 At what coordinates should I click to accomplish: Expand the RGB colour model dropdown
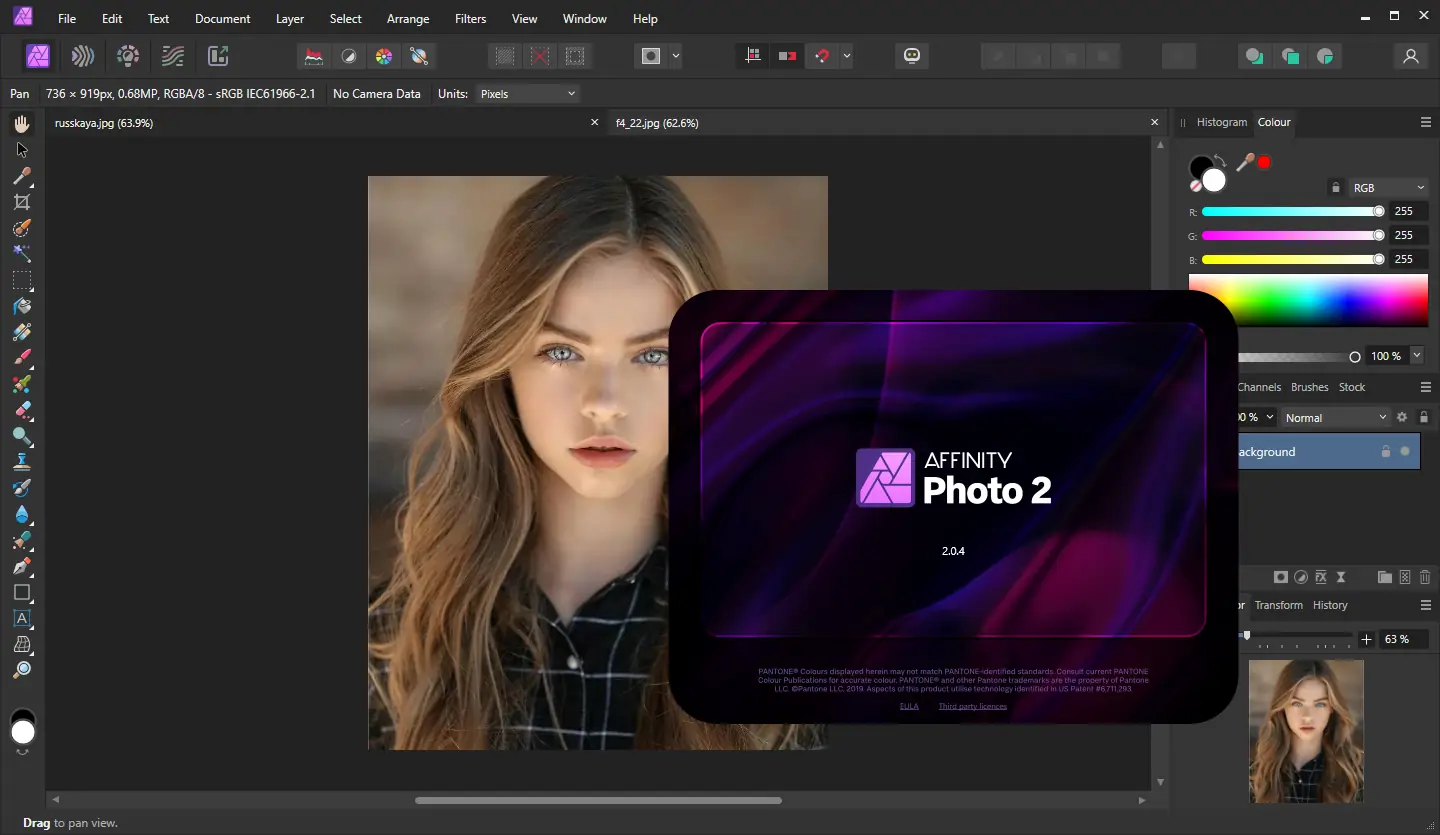(x=1388, y=188)
